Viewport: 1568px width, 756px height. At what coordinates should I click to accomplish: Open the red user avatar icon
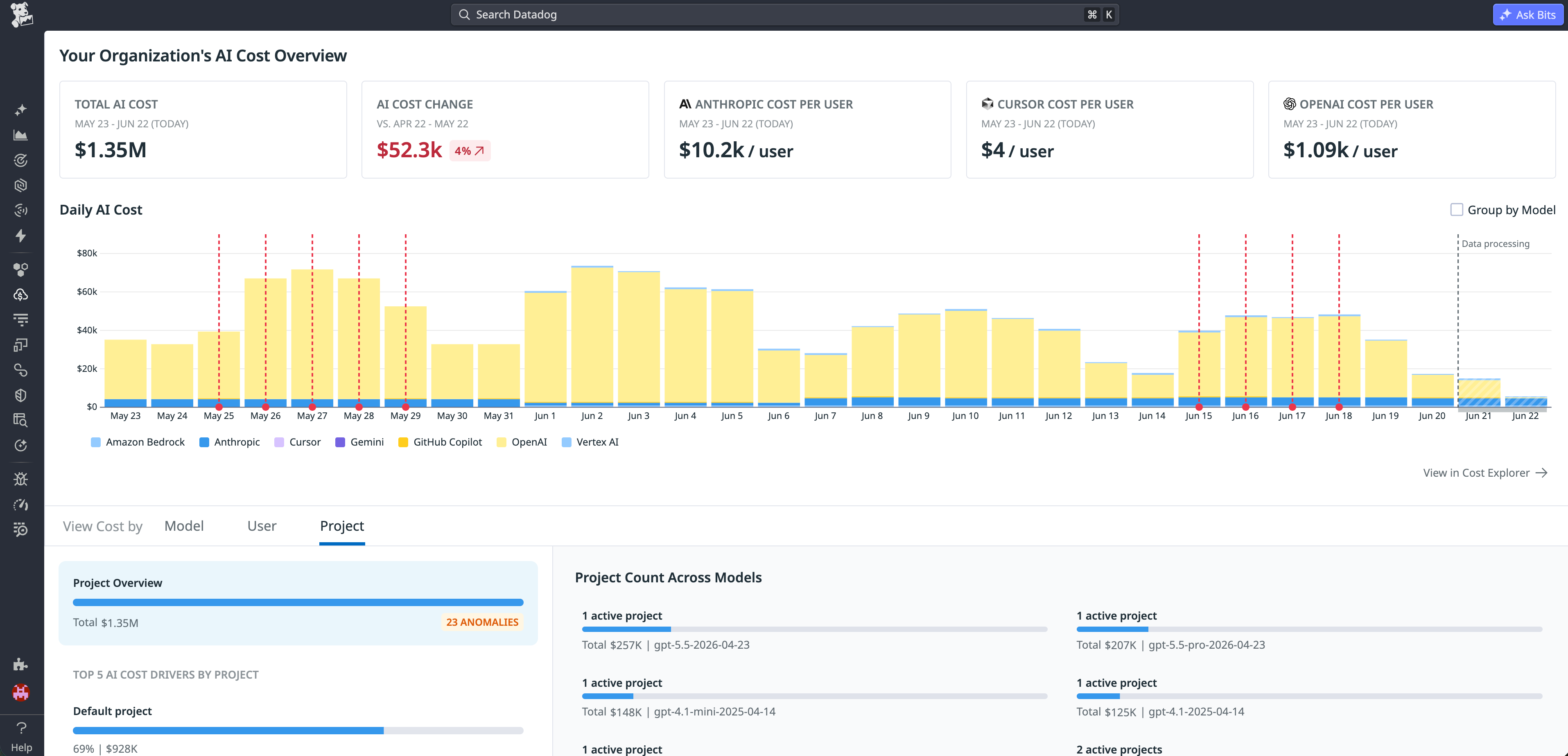[21, 692]
